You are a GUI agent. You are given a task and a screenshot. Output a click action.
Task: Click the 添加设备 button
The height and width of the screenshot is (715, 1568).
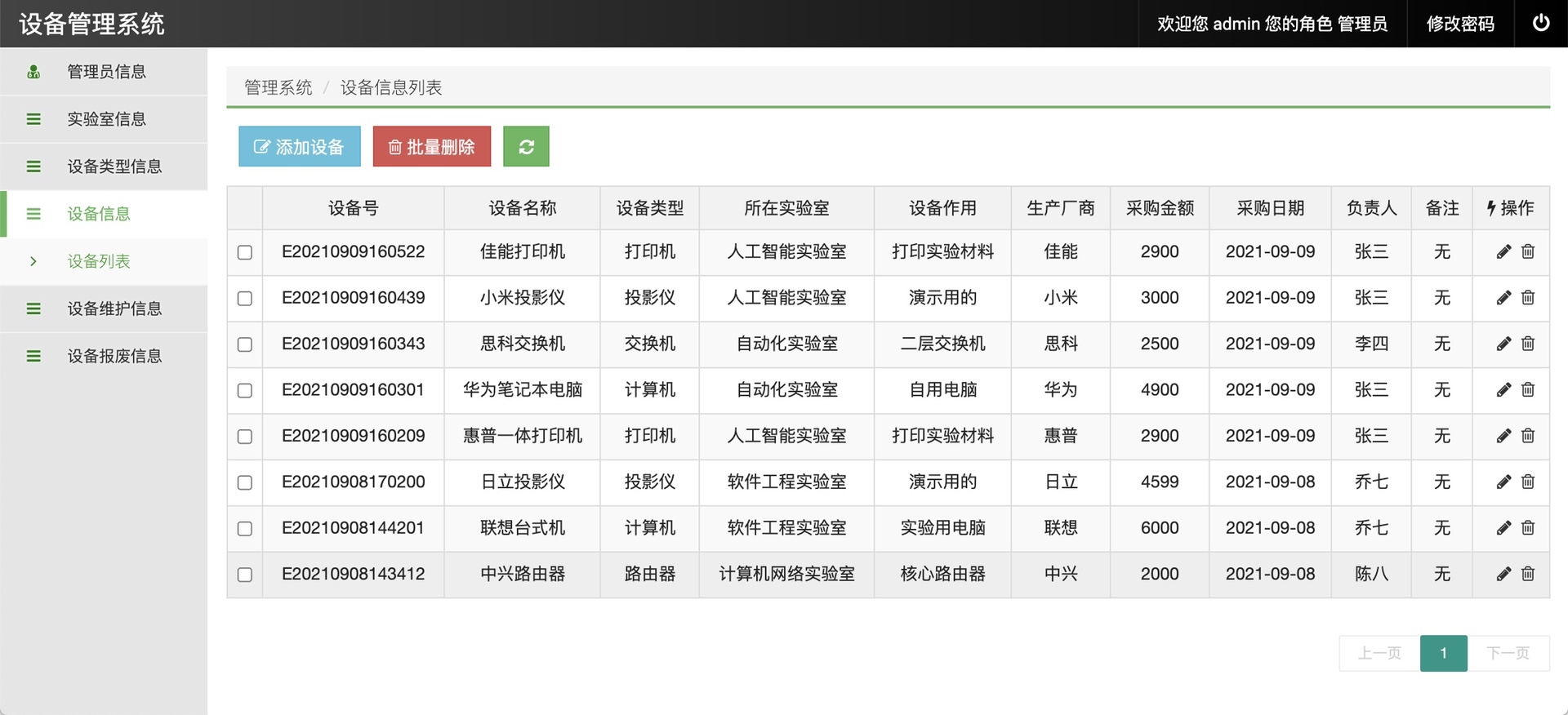[x=300, y=146]
